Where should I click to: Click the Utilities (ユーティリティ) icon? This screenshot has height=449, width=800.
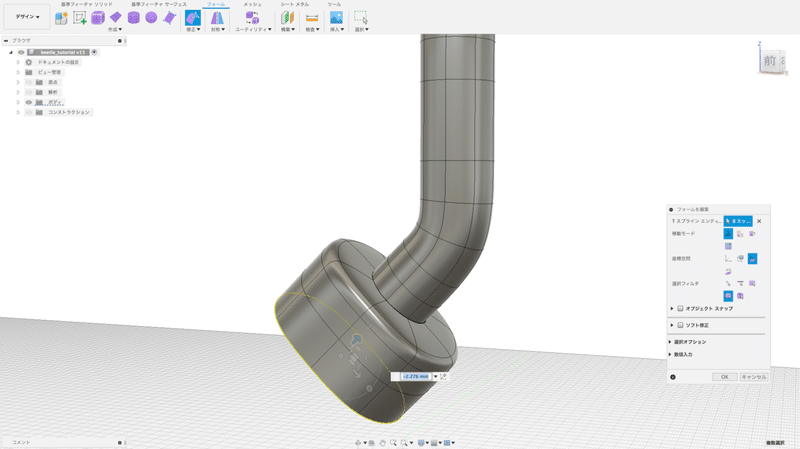coord(252,18)
